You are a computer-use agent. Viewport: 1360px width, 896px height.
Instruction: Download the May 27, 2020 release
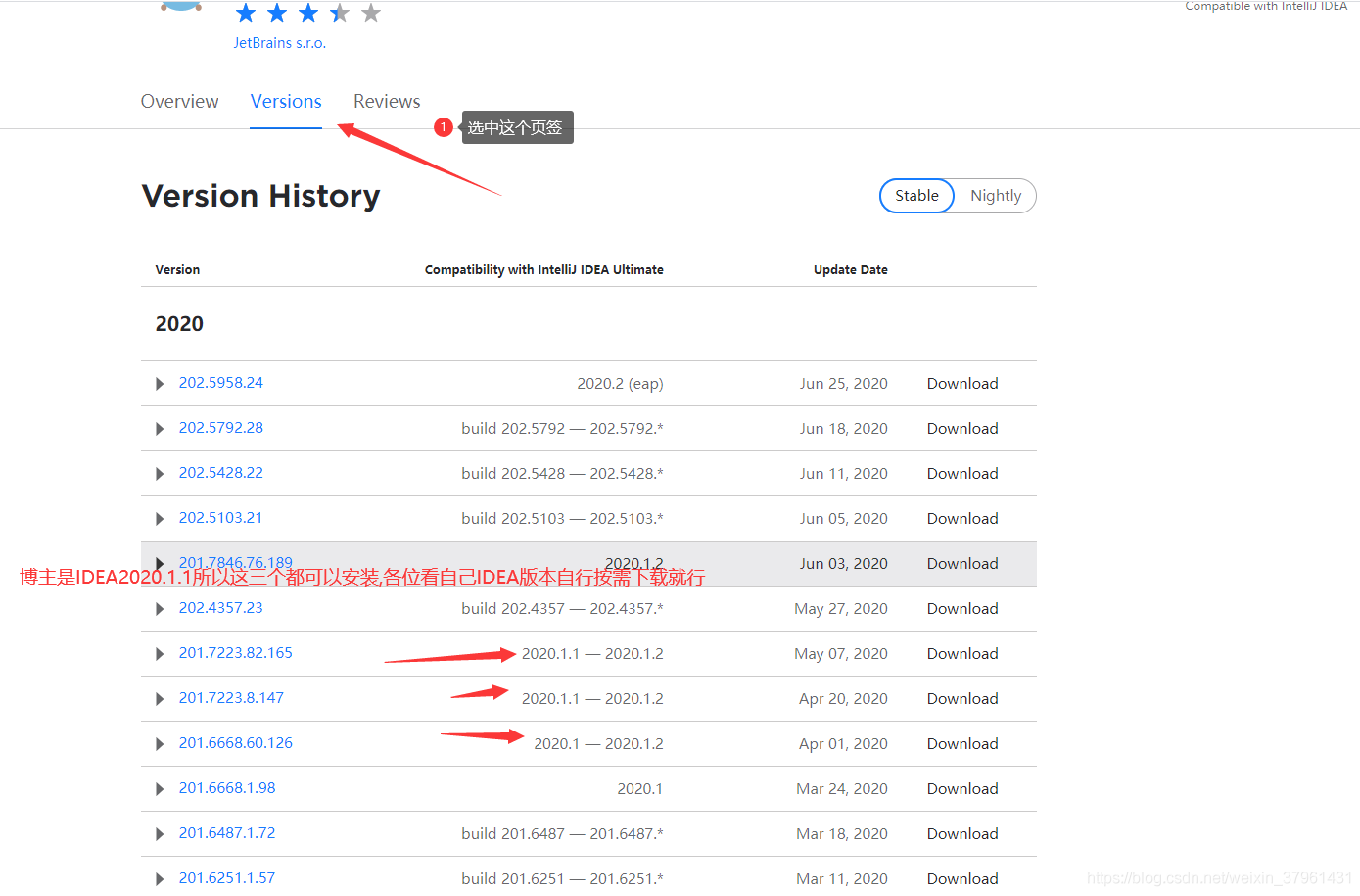[962, 609]
